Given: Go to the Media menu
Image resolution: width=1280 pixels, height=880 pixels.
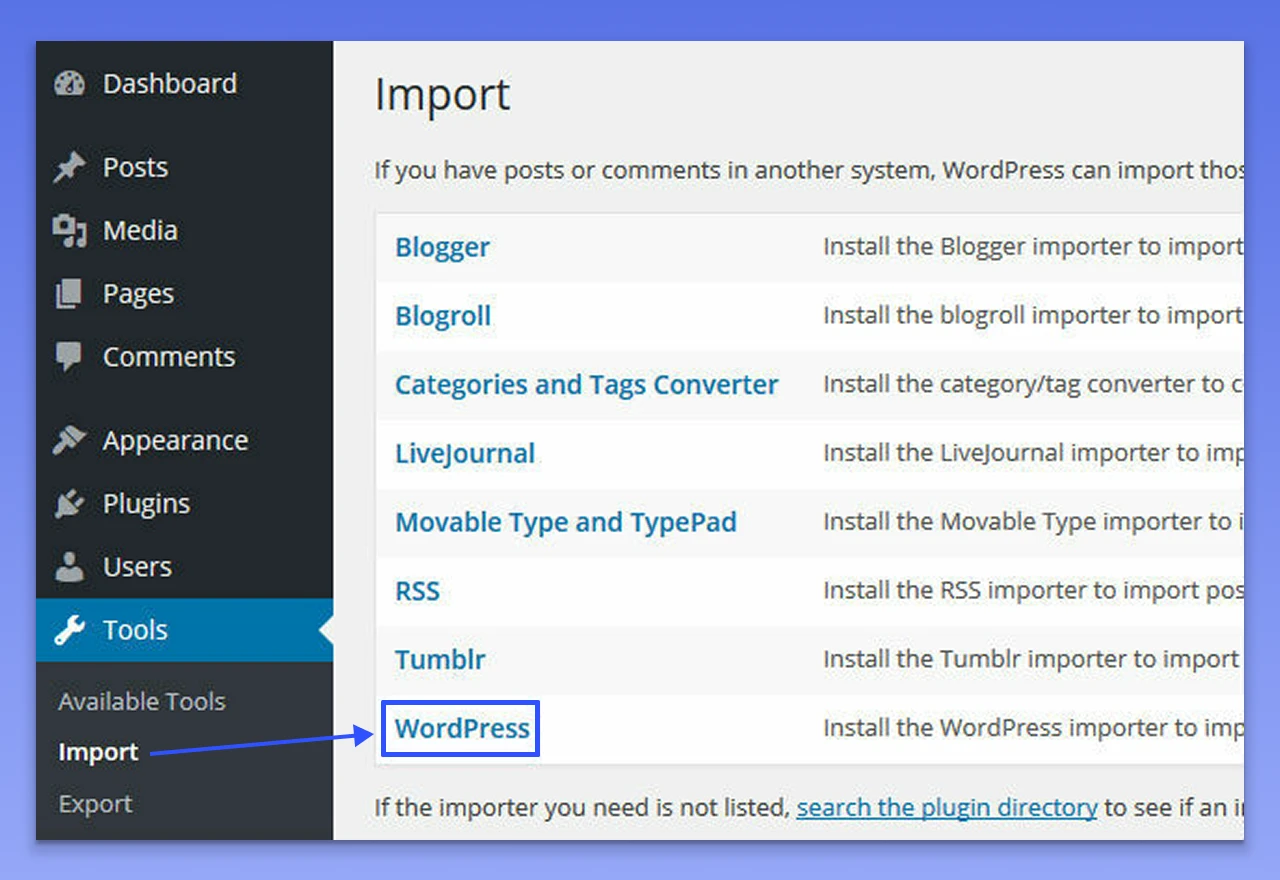Looking at the screenshot, I should (x=140, y=231).
